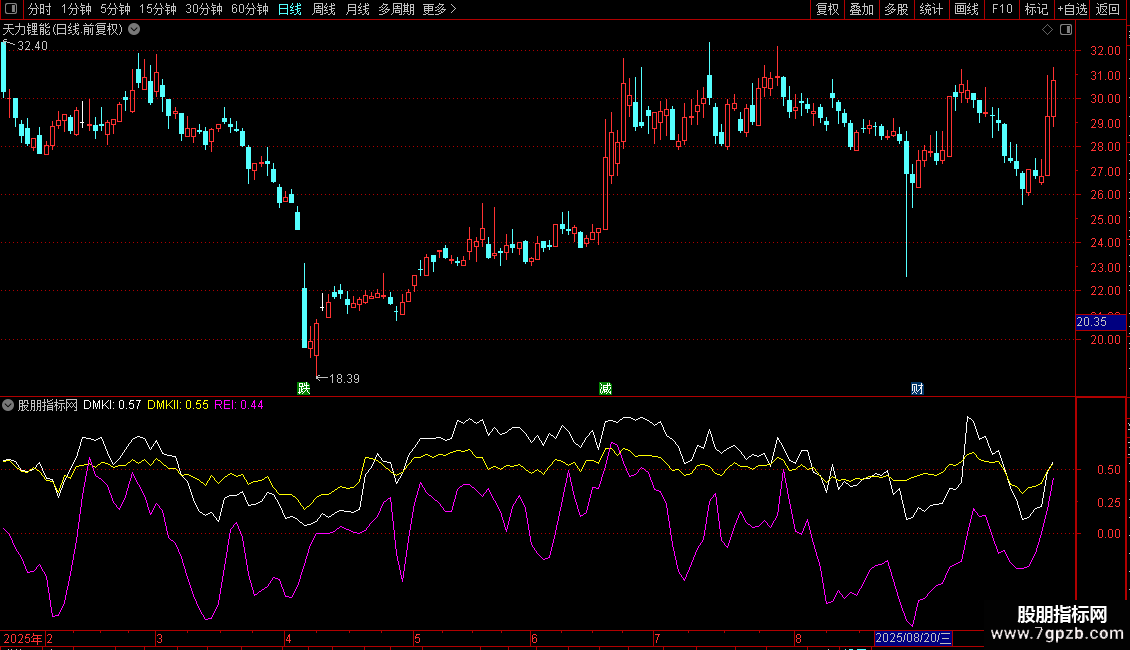The image size is (1130, 650).
Task: Click the green 减 event marker
Action: 605,388
